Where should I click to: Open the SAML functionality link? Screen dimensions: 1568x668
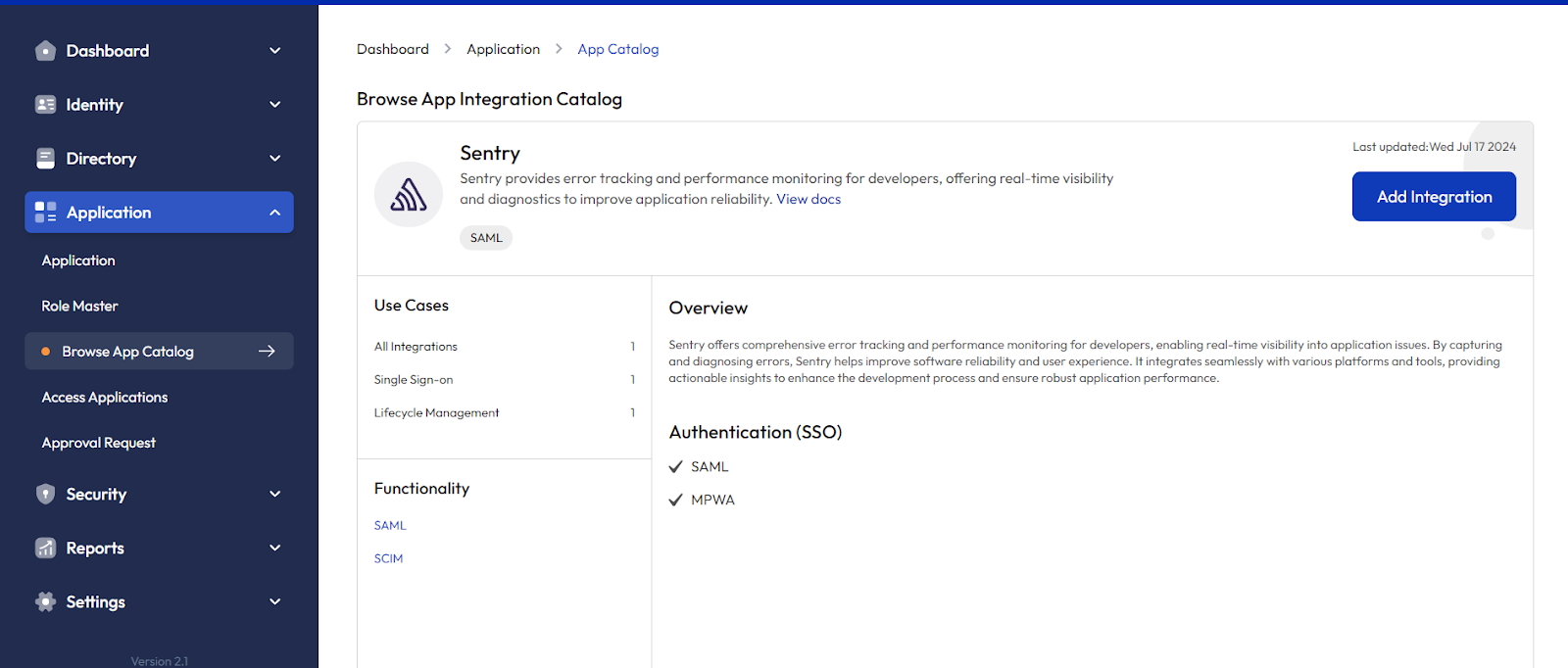390,526
